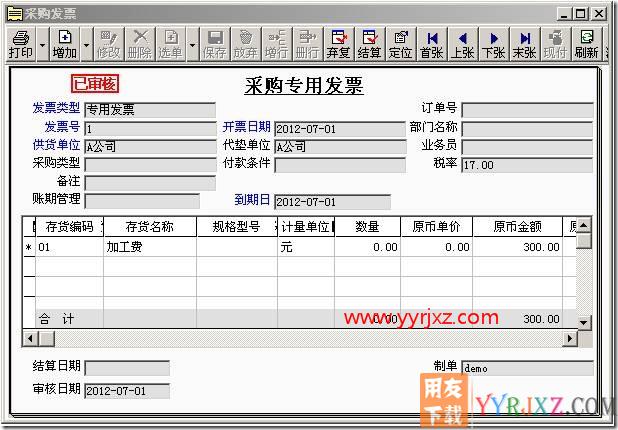Open the dropdown arrow next to 选单
This screenshot has height=430, width=618.
click(x=192, y=44)
